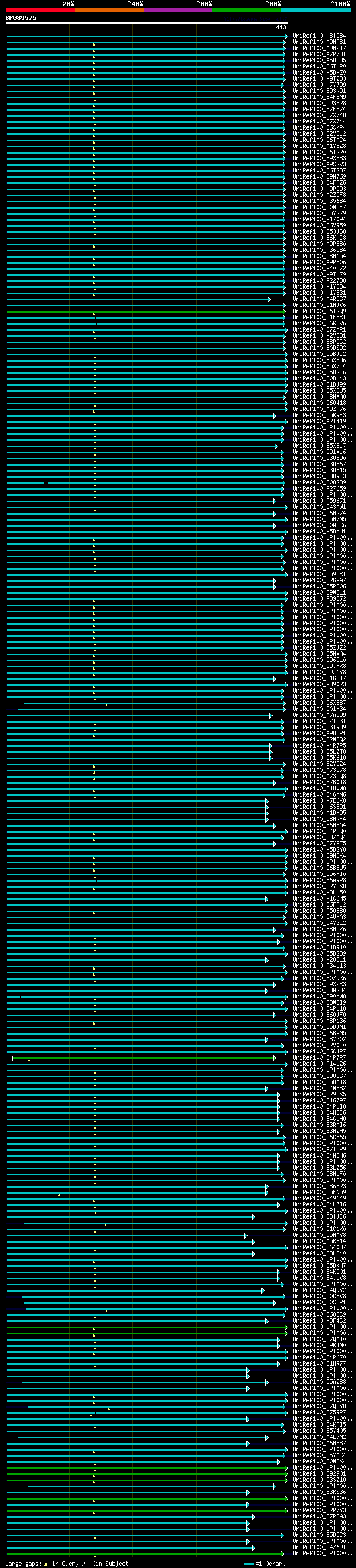This screenshot has height=1568, width=356.
Task: Click hit label UniRef100_P50880
Action: point(319,911)
